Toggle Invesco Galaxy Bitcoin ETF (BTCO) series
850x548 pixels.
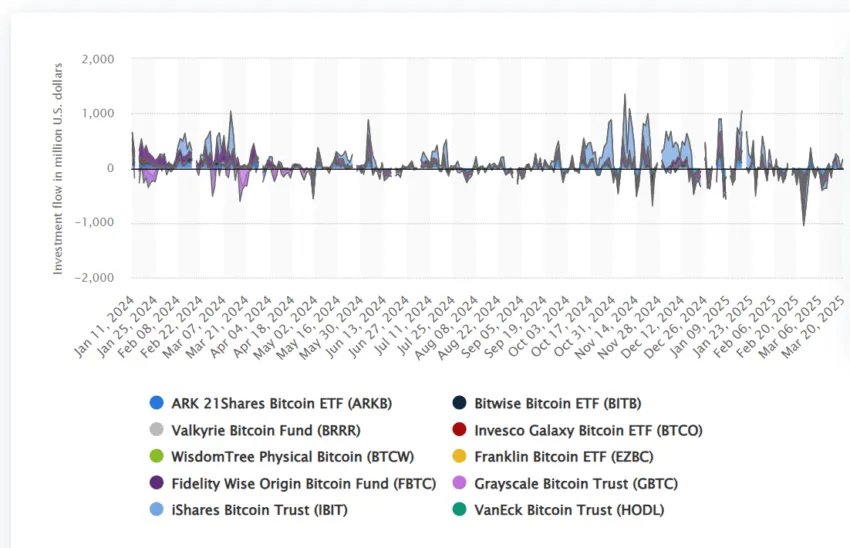point(588,430)
